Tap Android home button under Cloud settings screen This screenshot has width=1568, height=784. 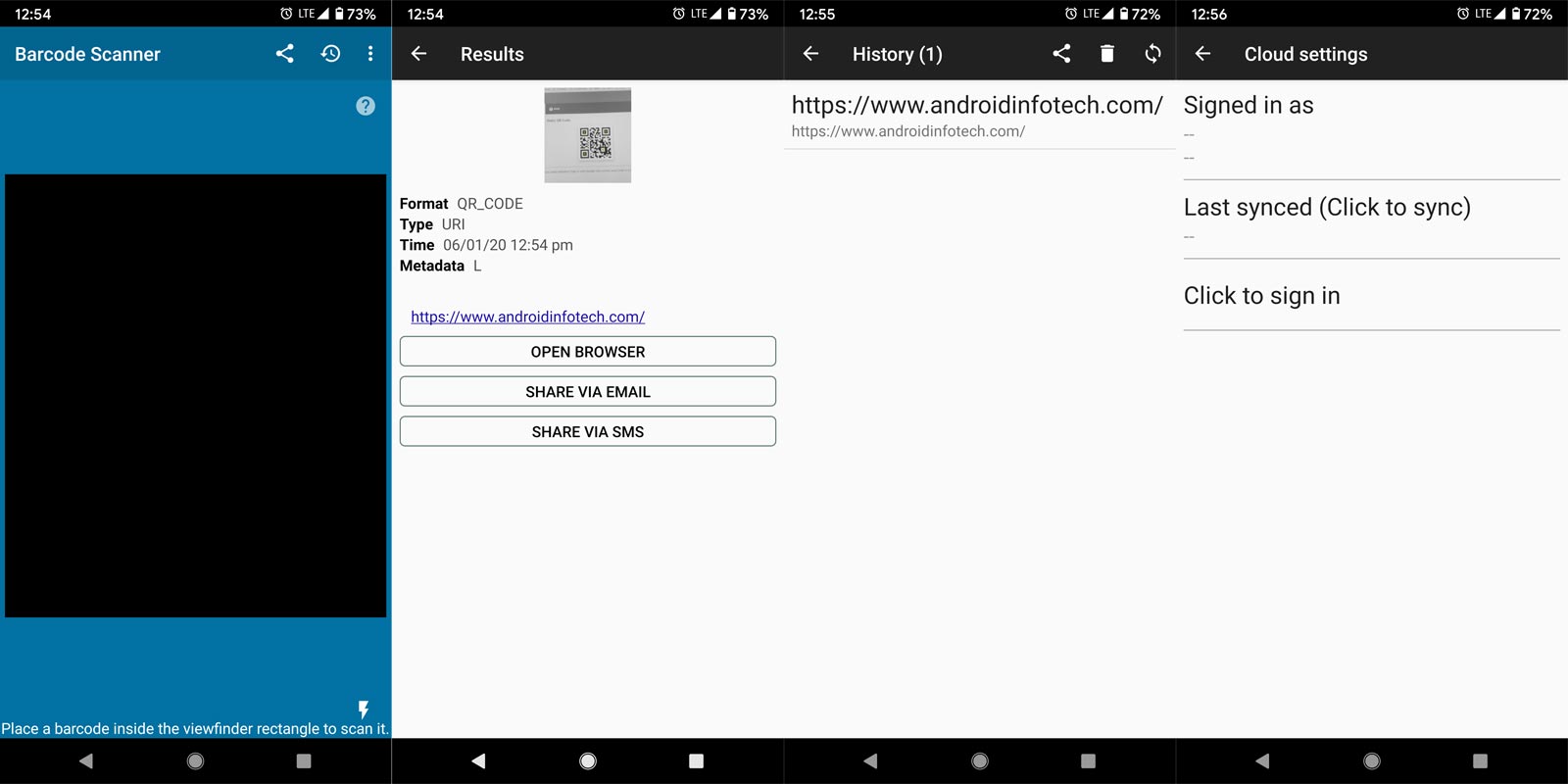tap(1372, 760)
